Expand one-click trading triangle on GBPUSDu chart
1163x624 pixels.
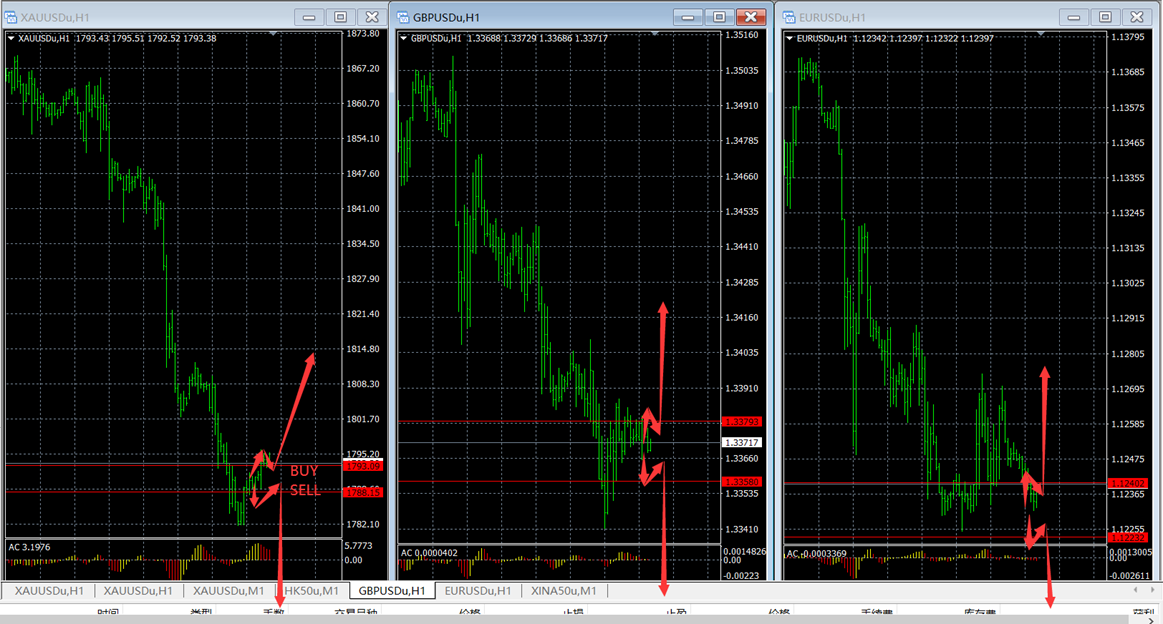tap(404, 39)
